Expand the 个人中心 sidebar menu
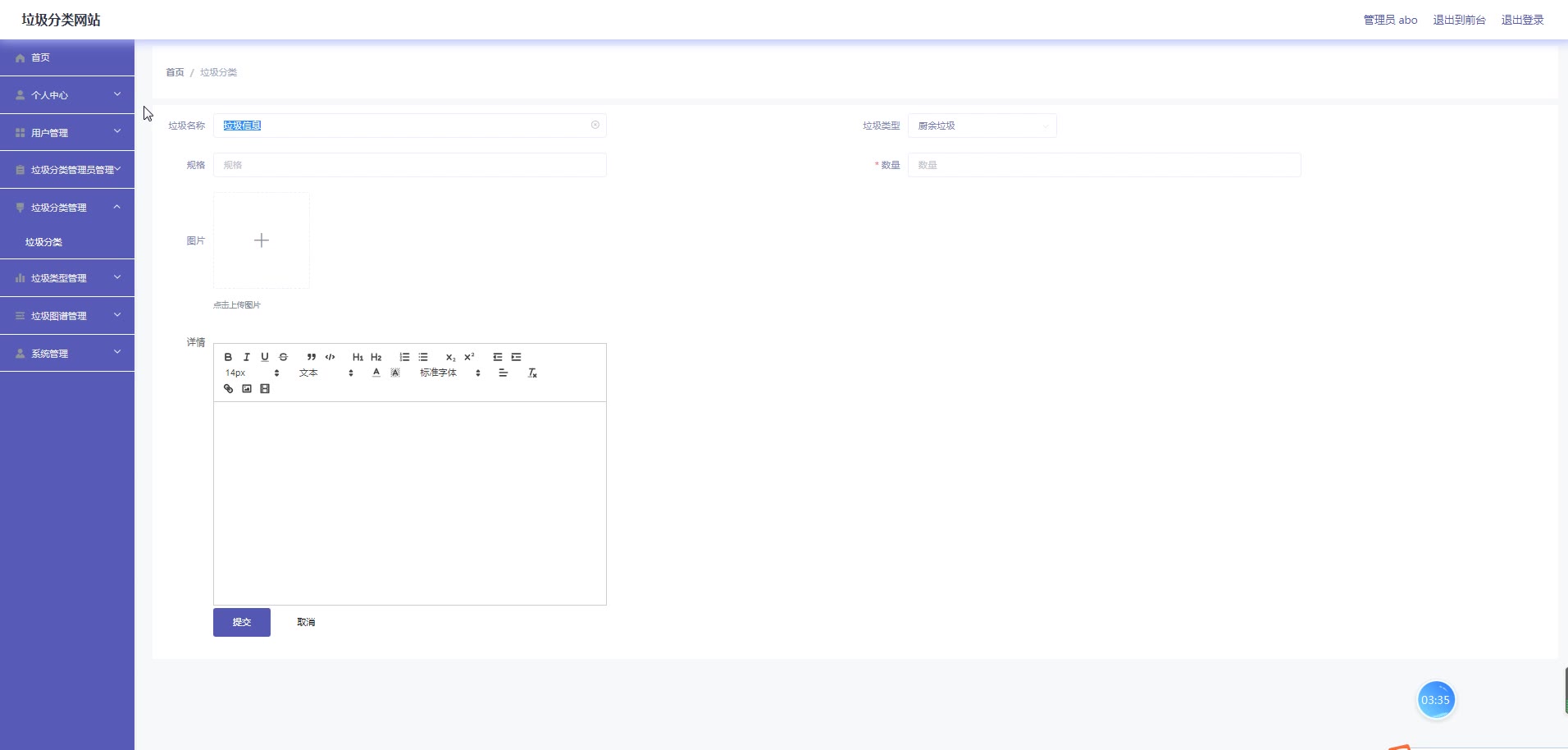This screenshot has height=750, width=1568. [x=67, y=95]
